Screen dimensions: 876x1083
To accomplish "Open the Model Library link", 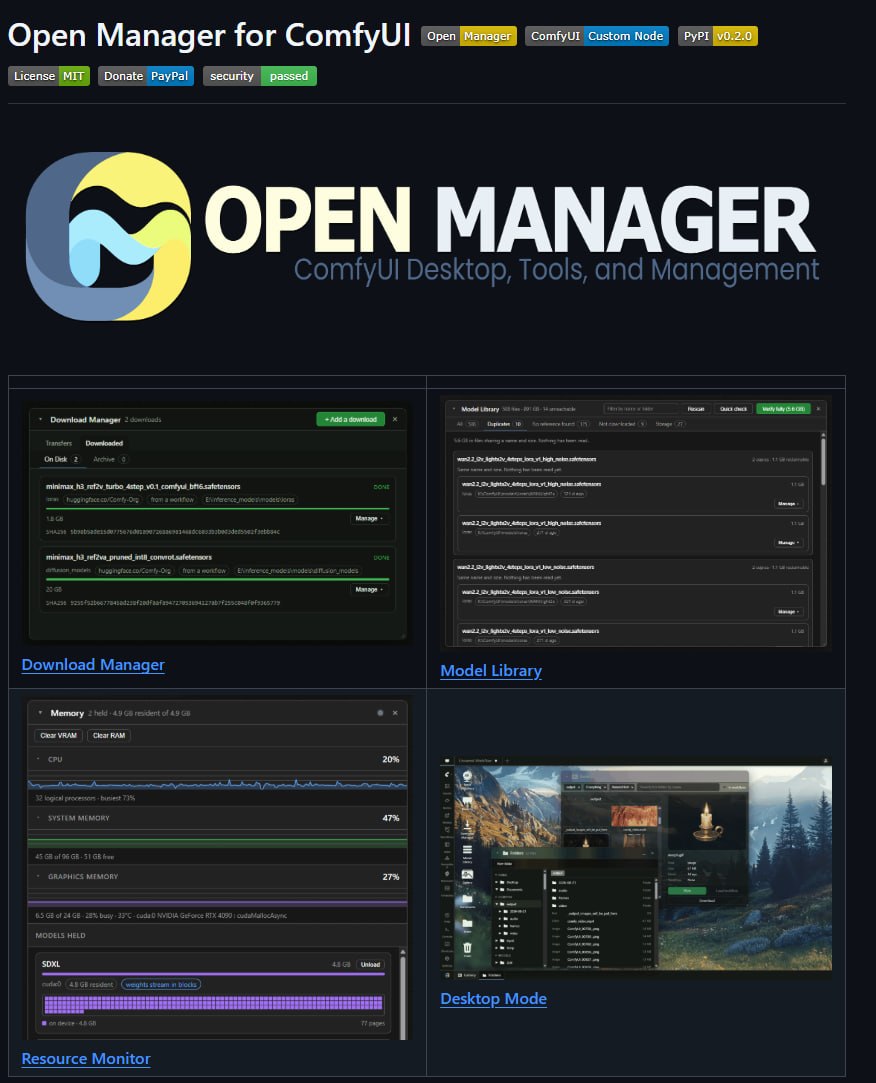I will [x=491, y=671].
